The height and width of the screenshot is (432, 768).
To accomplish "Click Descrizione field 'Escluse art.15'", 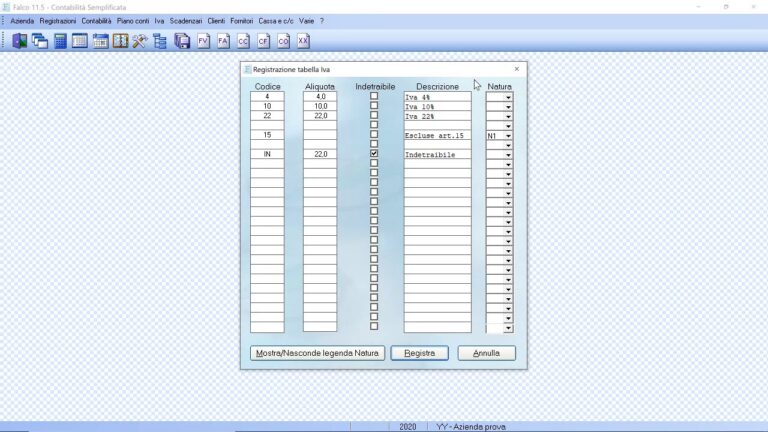I will (x=437, y=135).
